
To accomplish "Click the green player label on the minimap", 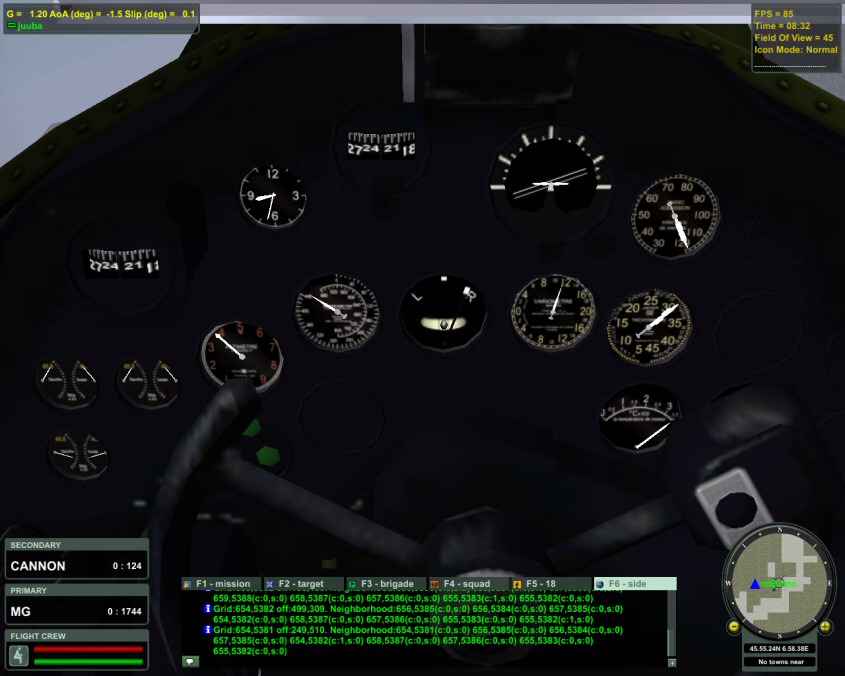I will 779,584.
